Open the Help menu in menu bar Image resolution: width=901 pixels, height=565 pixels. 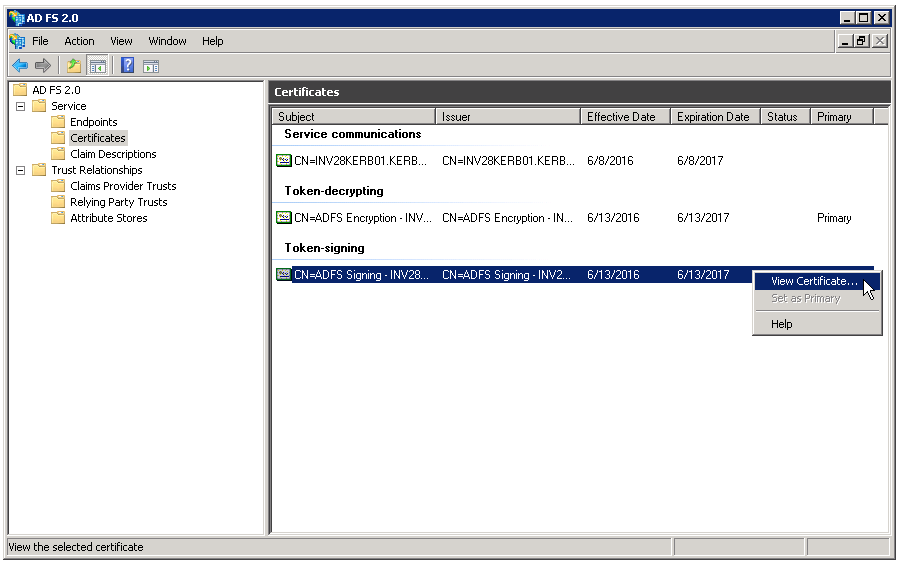pos(213,41)
